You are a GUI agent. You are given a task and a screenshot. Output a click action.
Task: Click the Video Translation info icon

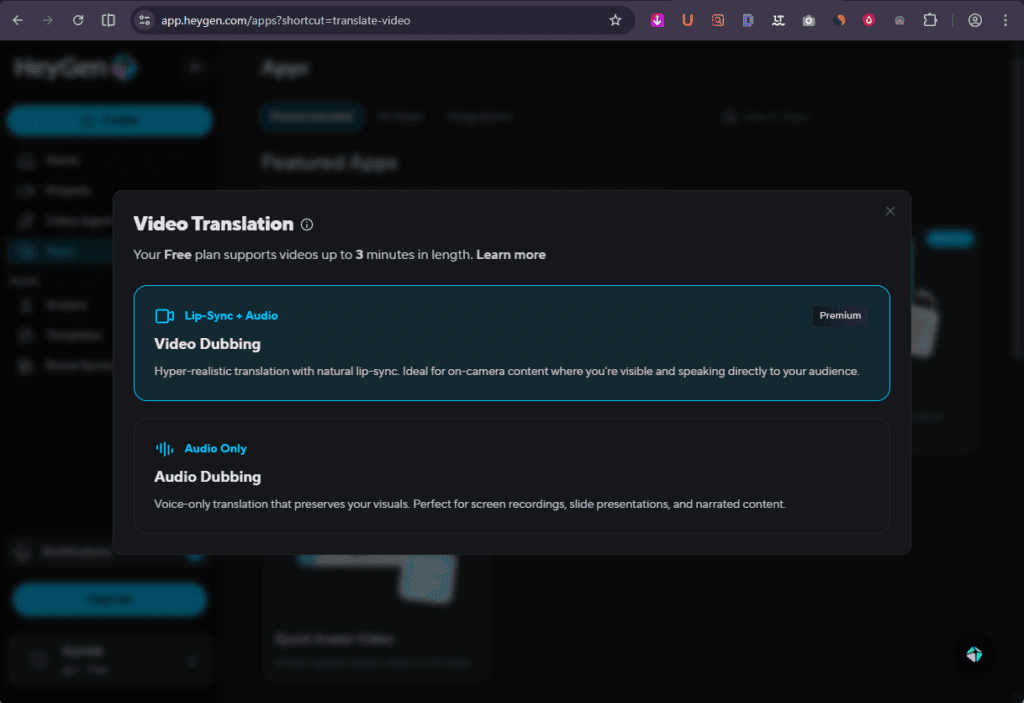[x=307, y=225]
